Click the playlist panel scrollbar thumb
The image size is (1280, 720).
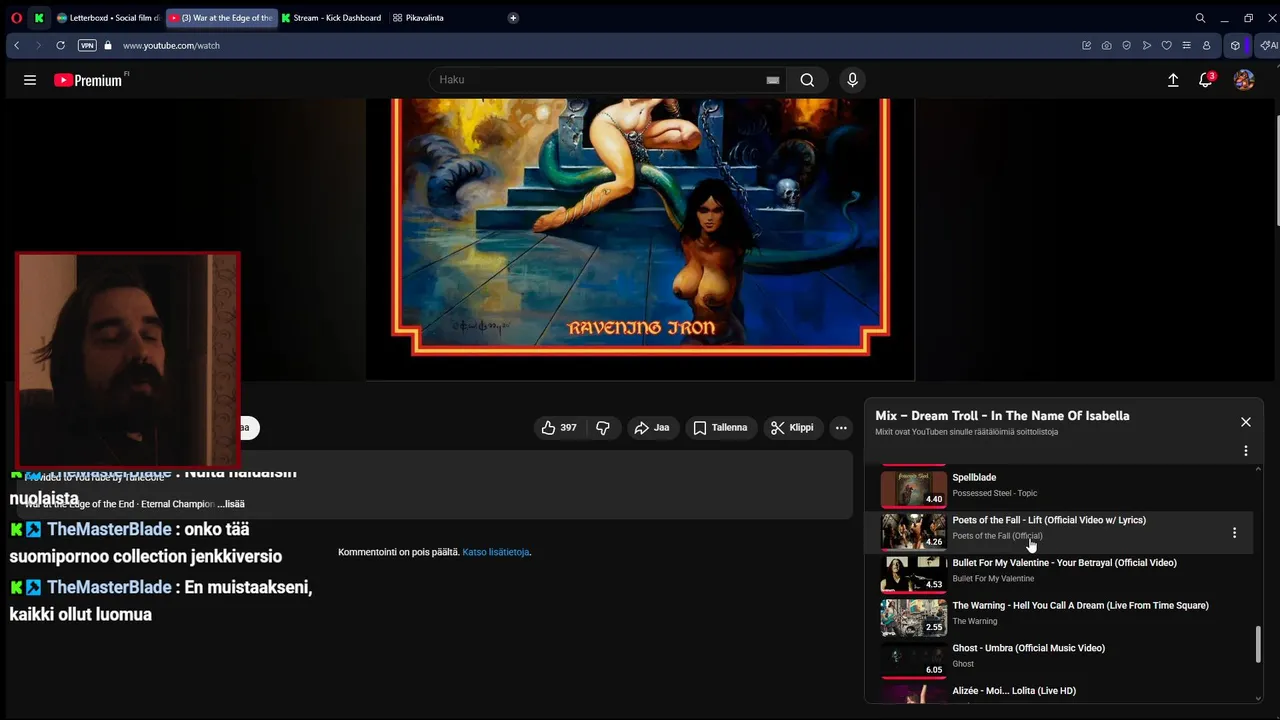[1259, 644]
